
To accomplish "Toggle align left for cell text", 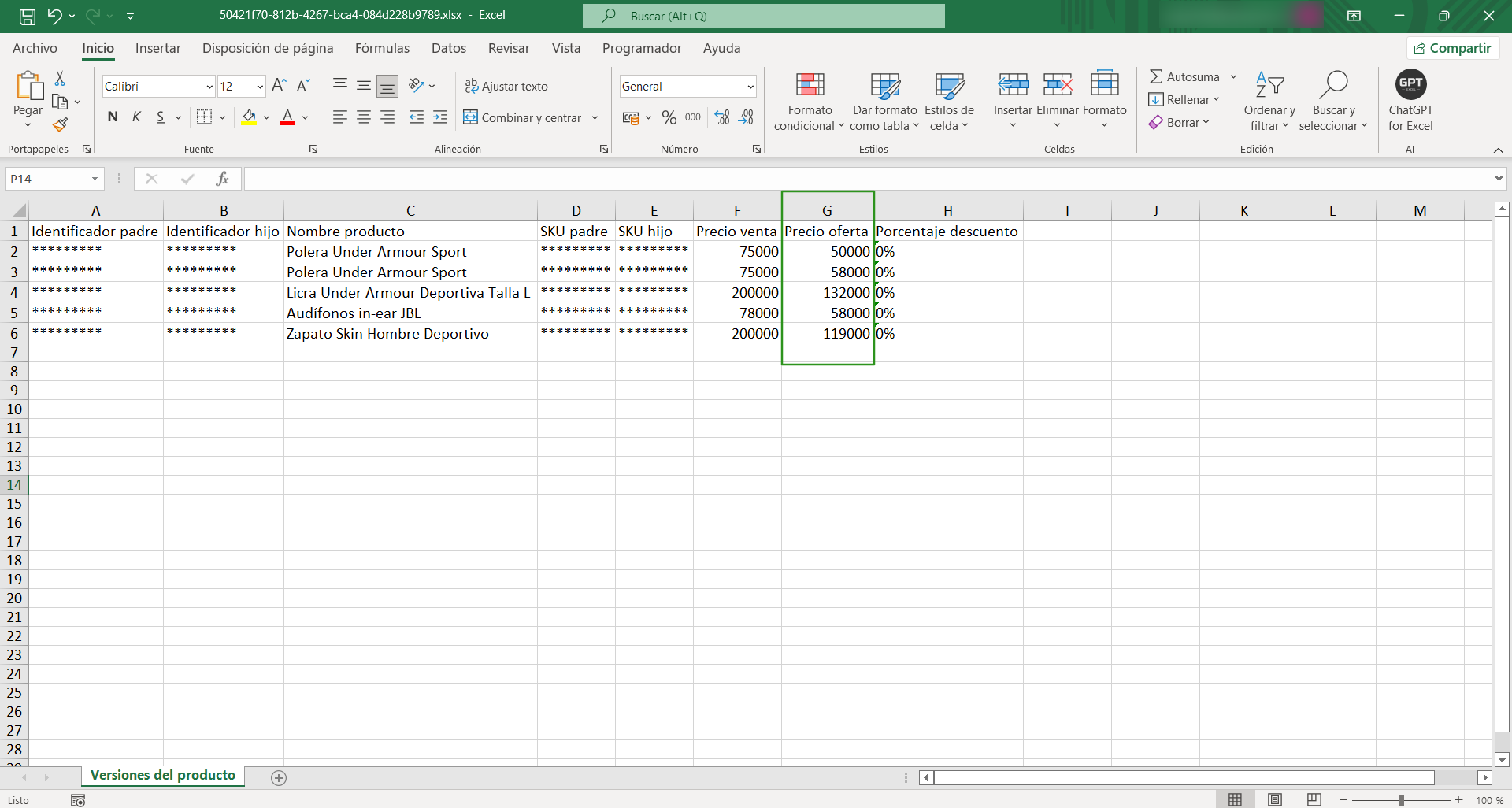I will [x=339, y=117].
